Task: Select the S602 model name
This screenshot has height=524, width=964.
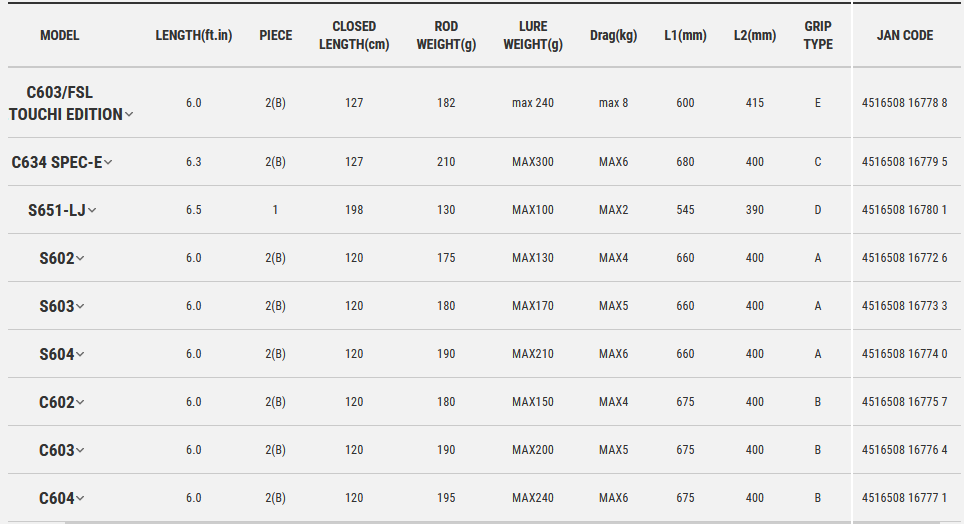Action: pyautogui.click(x=57, y=258)
